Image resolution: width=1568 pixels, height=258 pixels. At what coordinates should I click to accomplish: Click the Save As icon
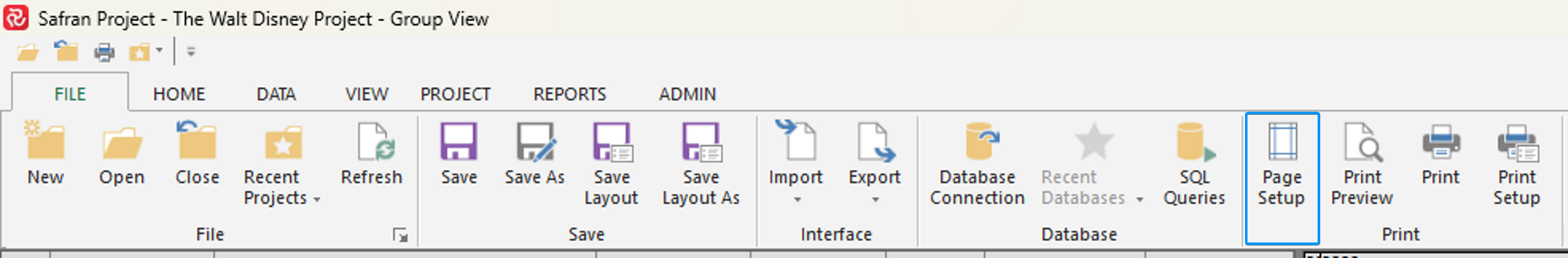[535, 141]
